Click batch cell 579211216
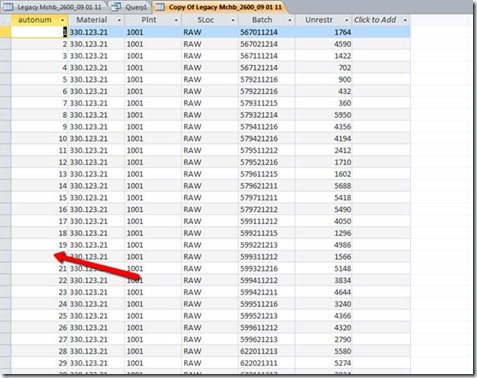 267,80
